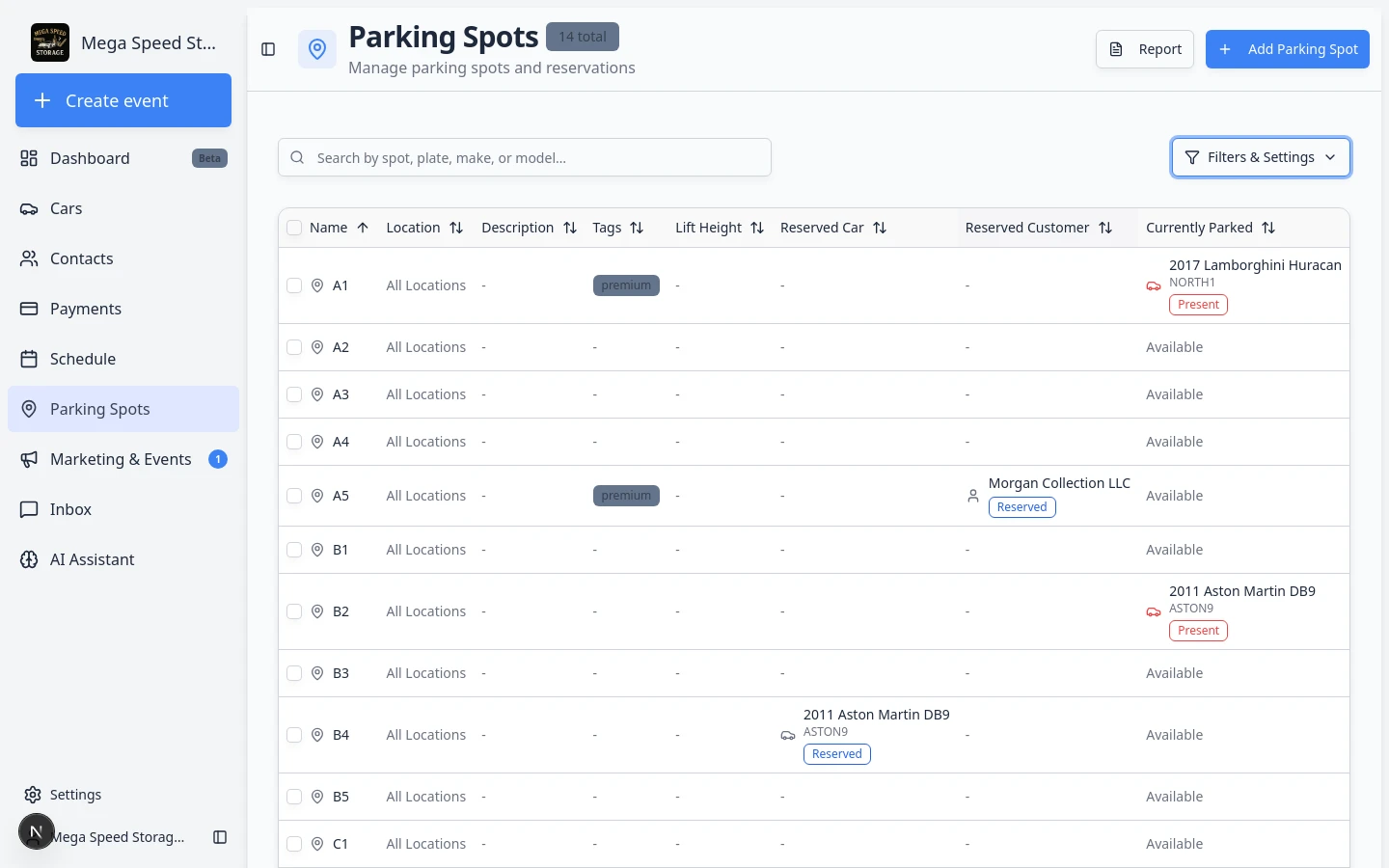
Task: Go to Cars in sidebar
Action: pyautogui.click(x=123, y=208)
